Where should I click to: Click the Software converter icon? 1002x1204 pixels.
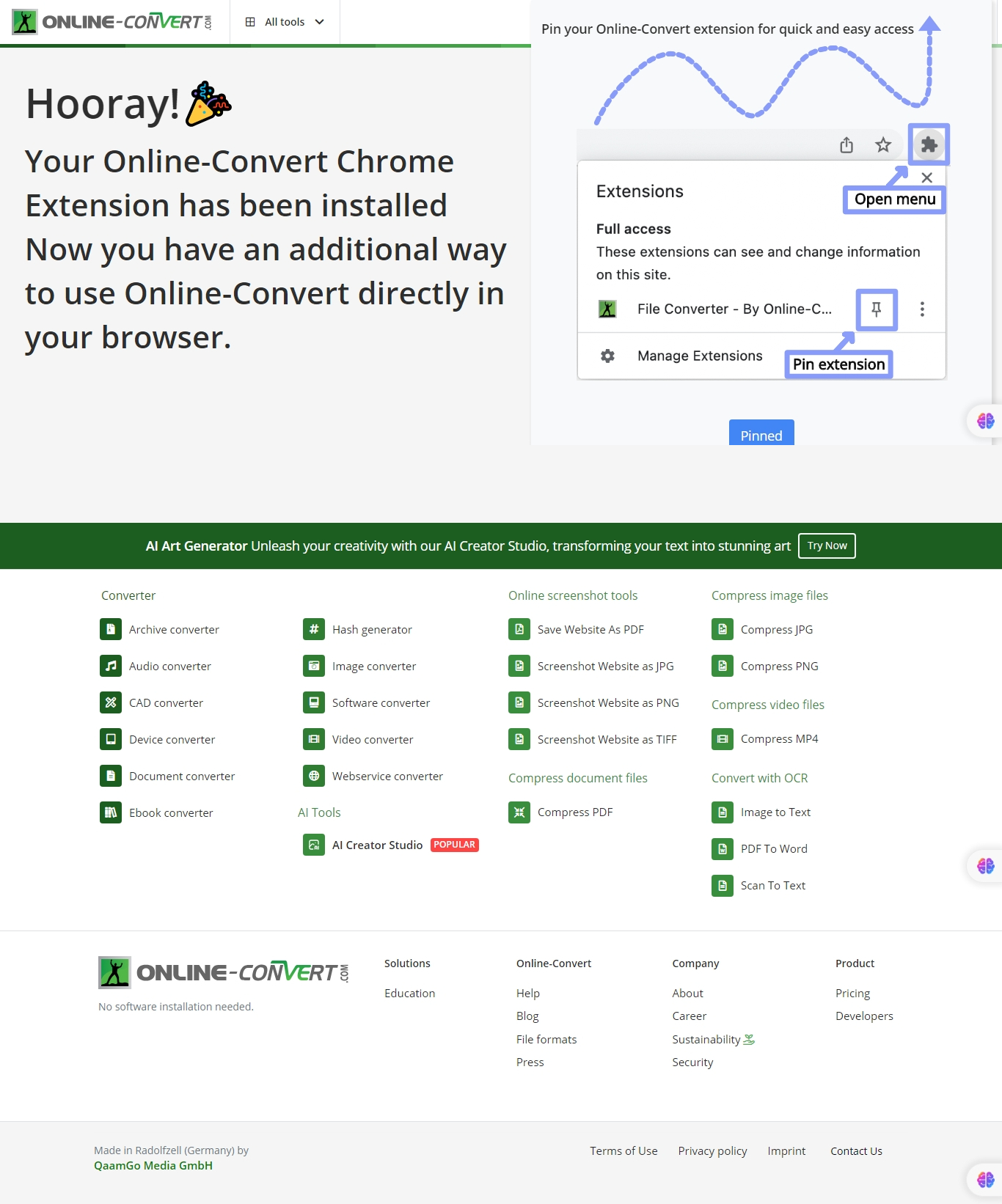[x=314, y=702]
